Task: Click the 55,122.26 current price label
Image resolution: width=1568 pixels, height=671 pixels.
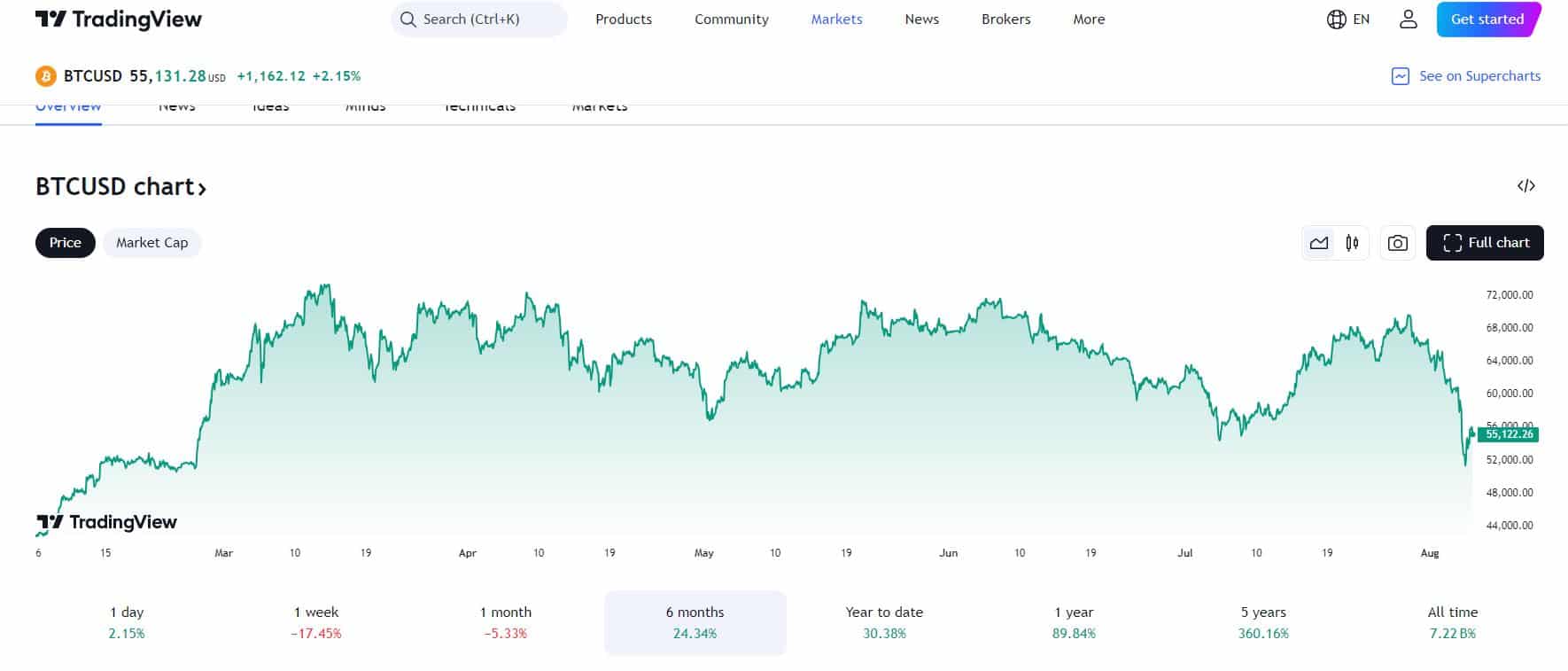Action: click(x=1509, y=434)
